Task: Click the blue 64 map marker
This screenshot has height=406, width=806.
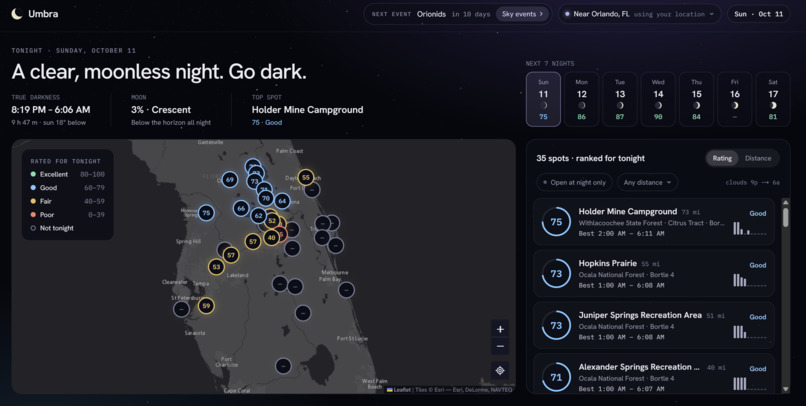Action: pos(282,201)
